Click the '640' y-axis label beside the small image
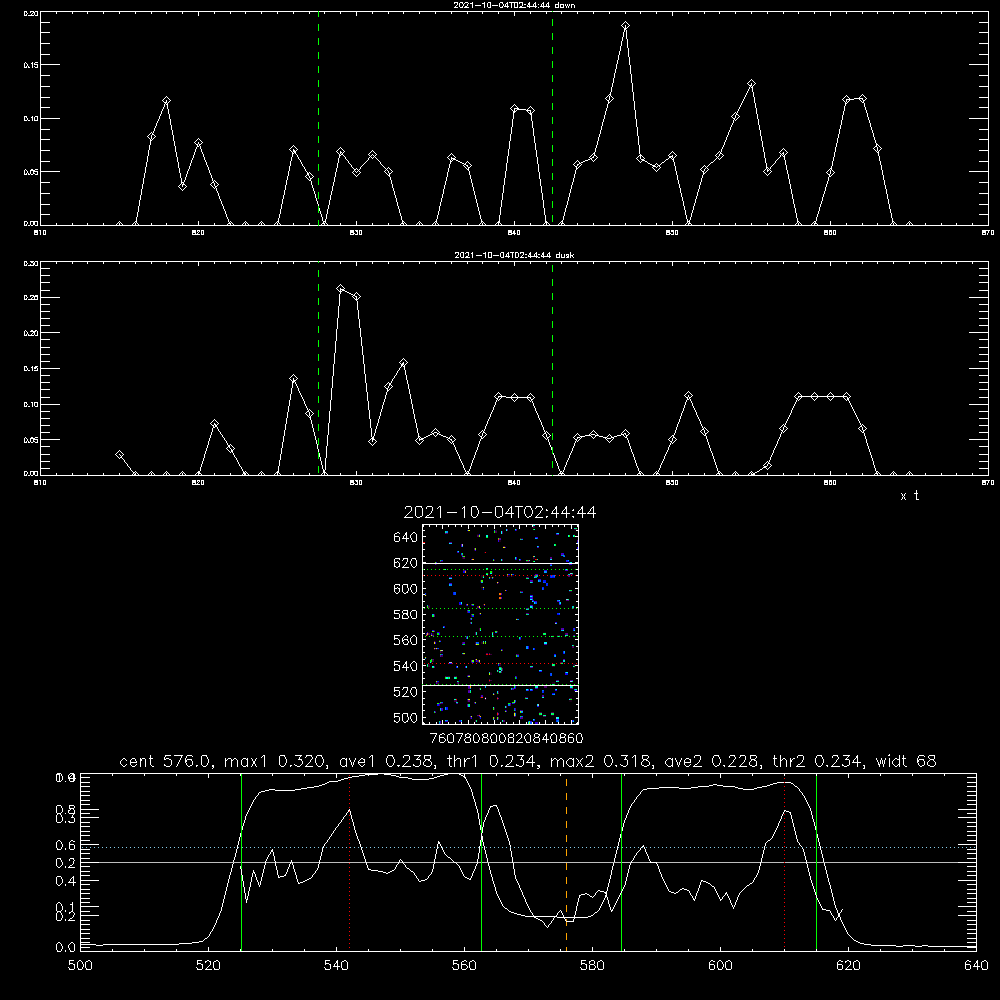Image resolution: width=1000 pixels, height=1000 pixels. [406, 538]
